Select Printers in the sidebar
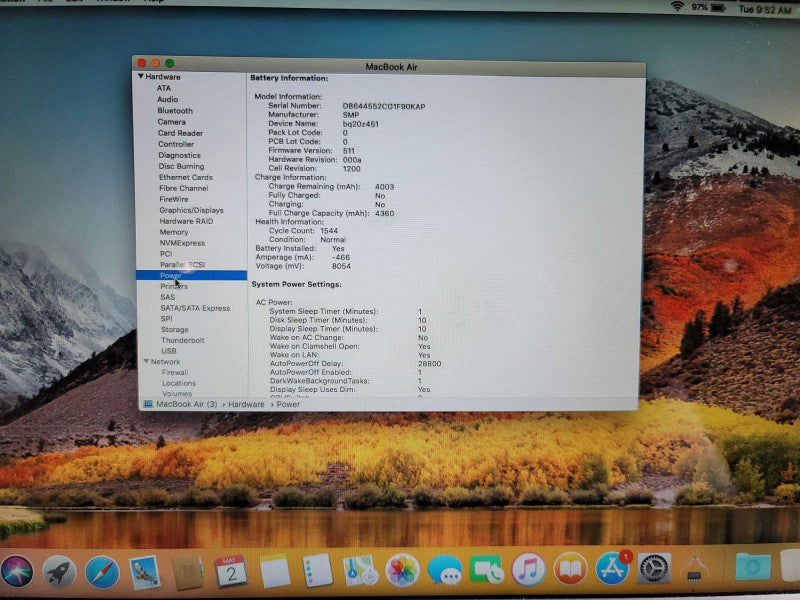 174,286
